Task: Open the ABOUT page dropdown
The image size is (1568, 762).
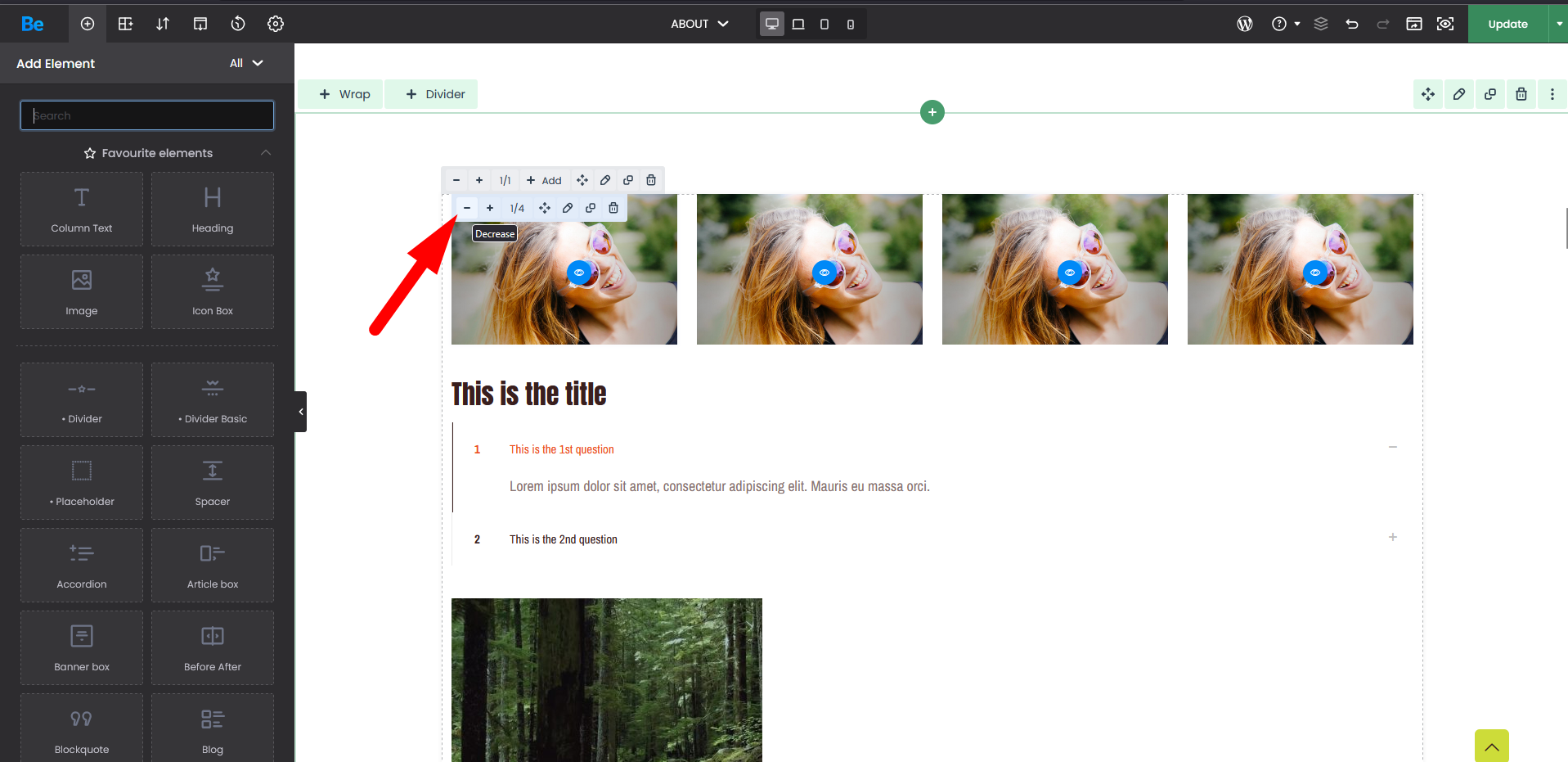Action: pyautogui.click(x=699, y=24)
